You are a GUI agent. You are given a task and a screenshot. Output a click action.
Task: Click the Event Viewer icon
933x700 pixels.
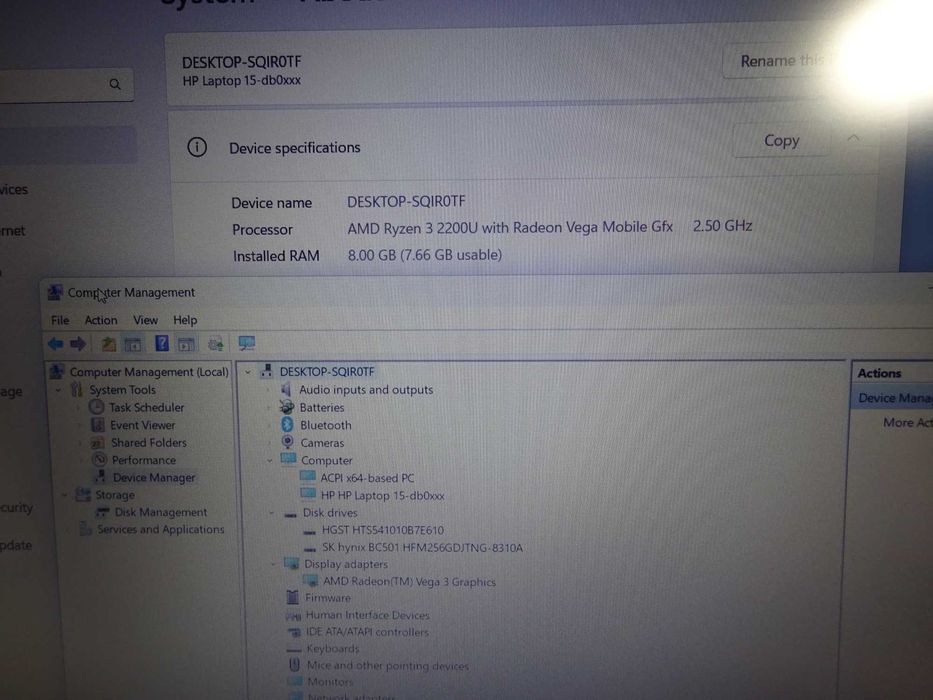pyautogui.click(x=98, y=425)
